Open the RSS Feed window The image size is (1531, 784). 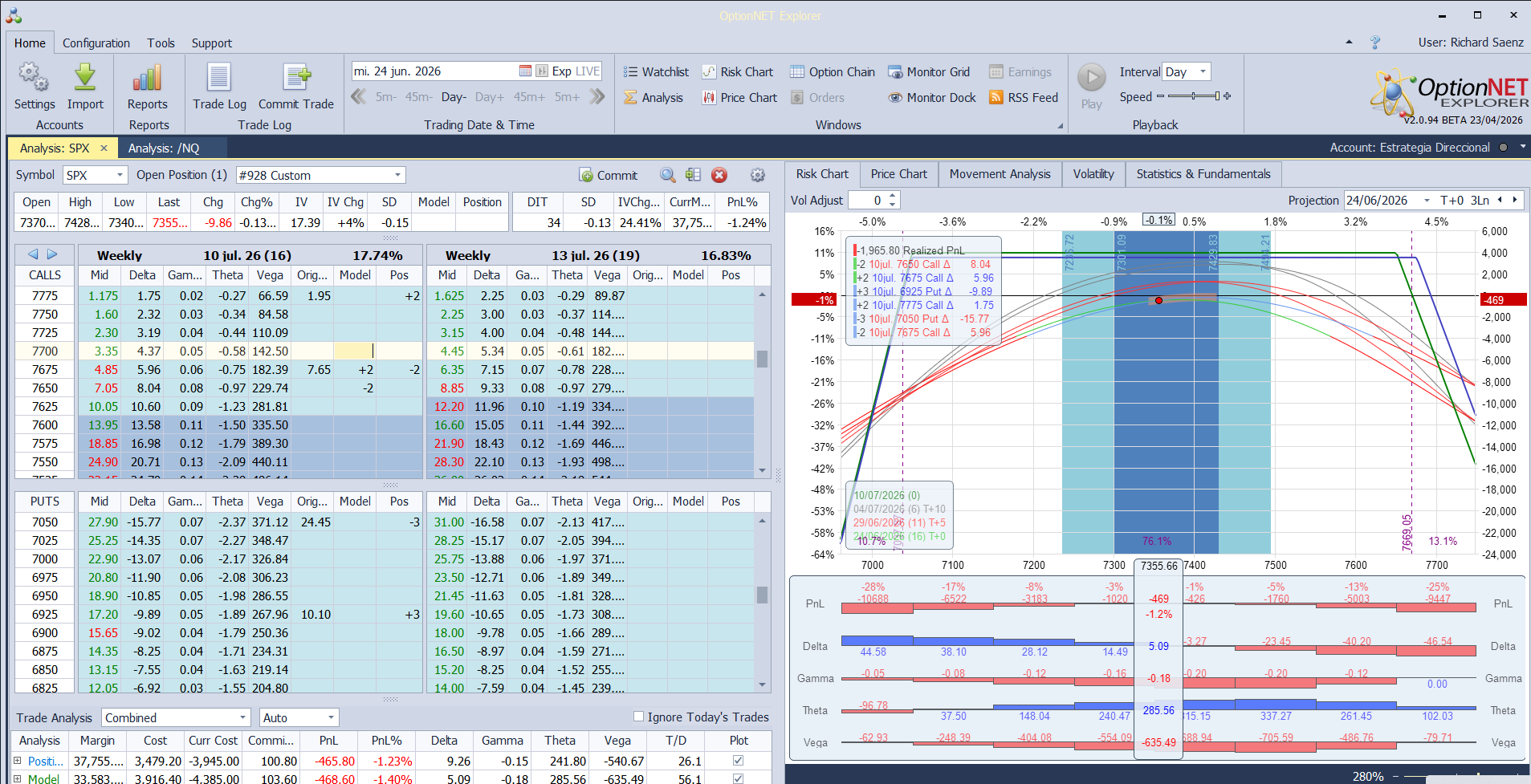pos(1024,98)
